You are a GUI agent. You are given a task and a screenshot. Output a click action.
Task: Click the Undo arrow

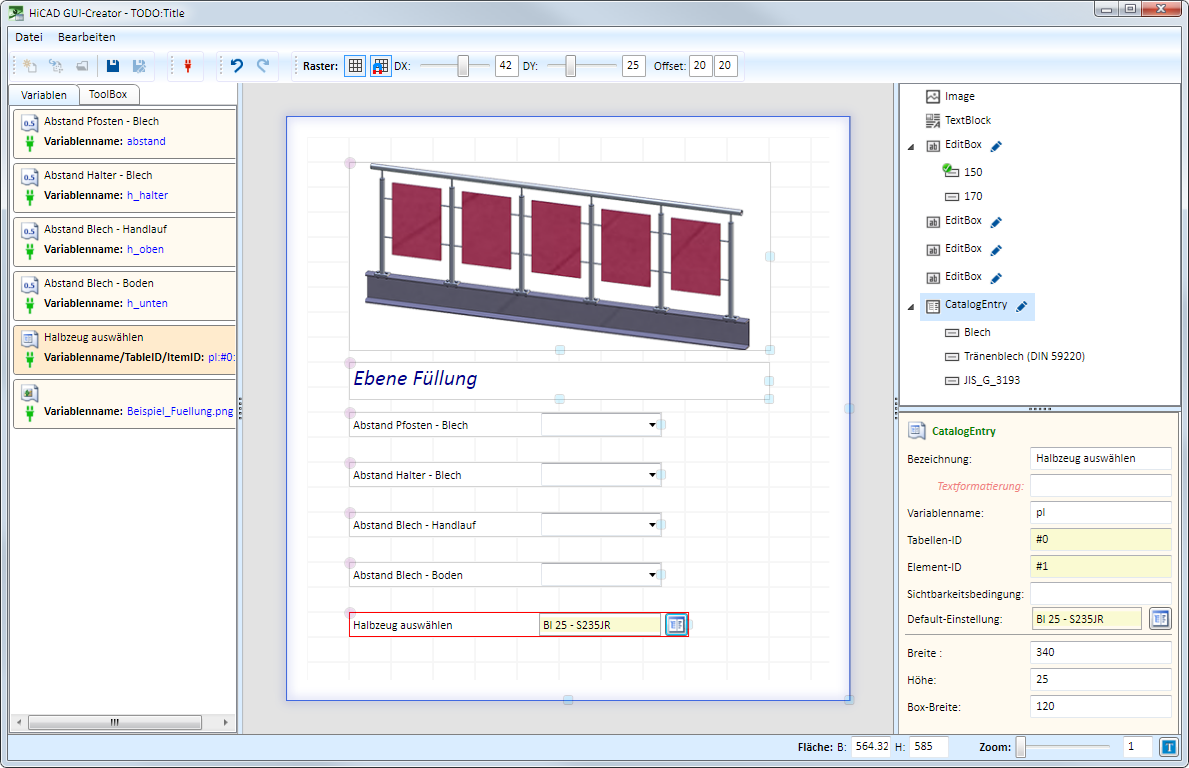(x=237, y=66)
